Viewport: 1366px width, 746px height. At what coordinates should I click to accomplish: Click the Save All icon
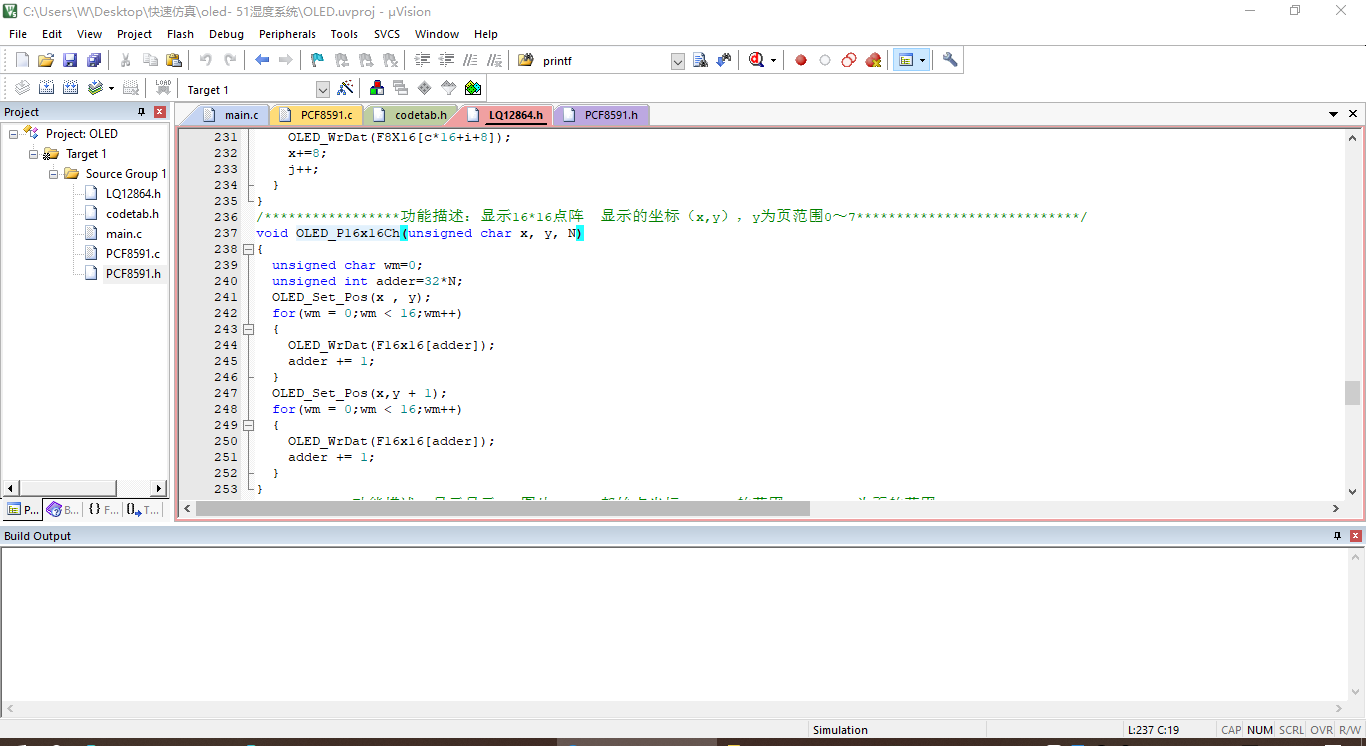point(94,60)
